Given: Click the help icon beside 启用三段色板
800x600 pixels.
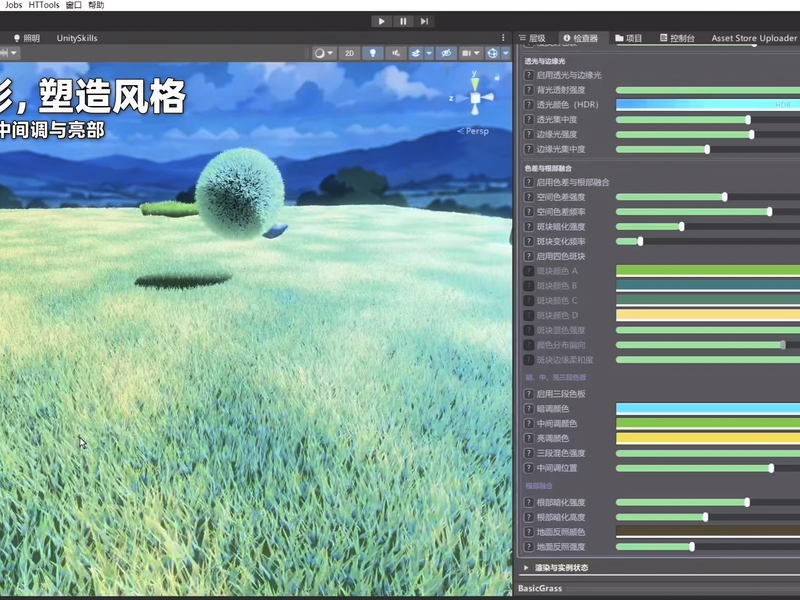Looking at the screenshot, I should (529, 394).
